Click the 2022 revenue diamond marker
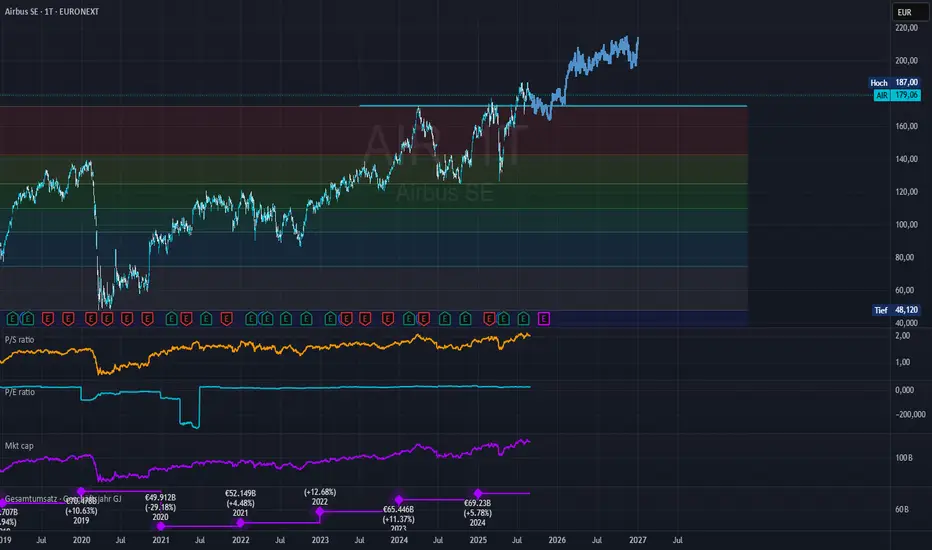932x550 pixels. click(x=320, y=511)
